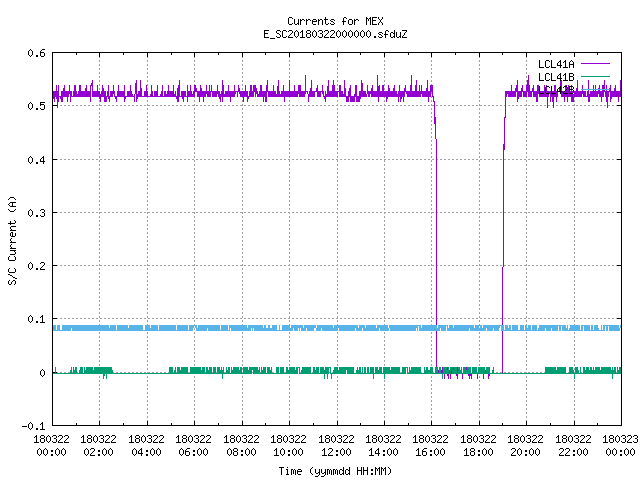Click the x-axis tick label 04:00
This screenshot has width=640, height=480.
click(146, 452)
